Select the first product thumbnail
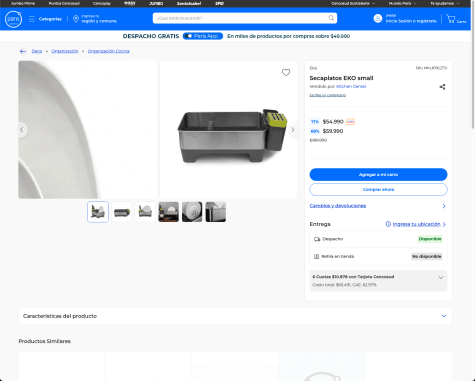Screen dimensions: 475x381 click(x=98, y=212)
